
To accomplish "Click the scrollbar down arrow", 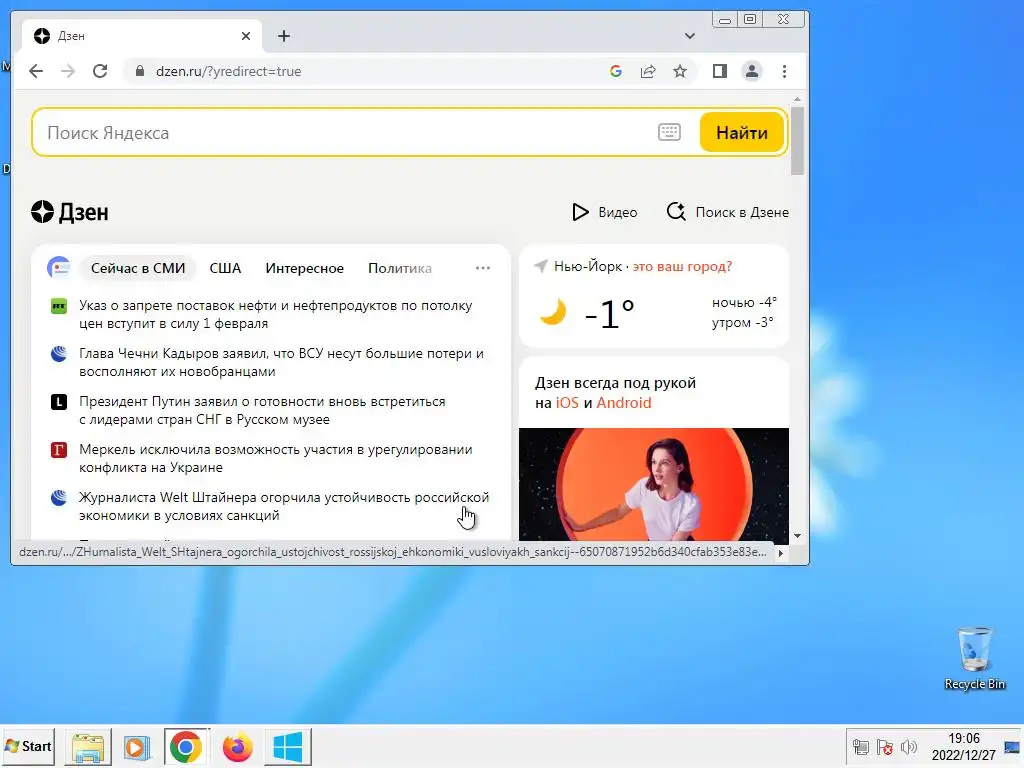I will 797,536.
